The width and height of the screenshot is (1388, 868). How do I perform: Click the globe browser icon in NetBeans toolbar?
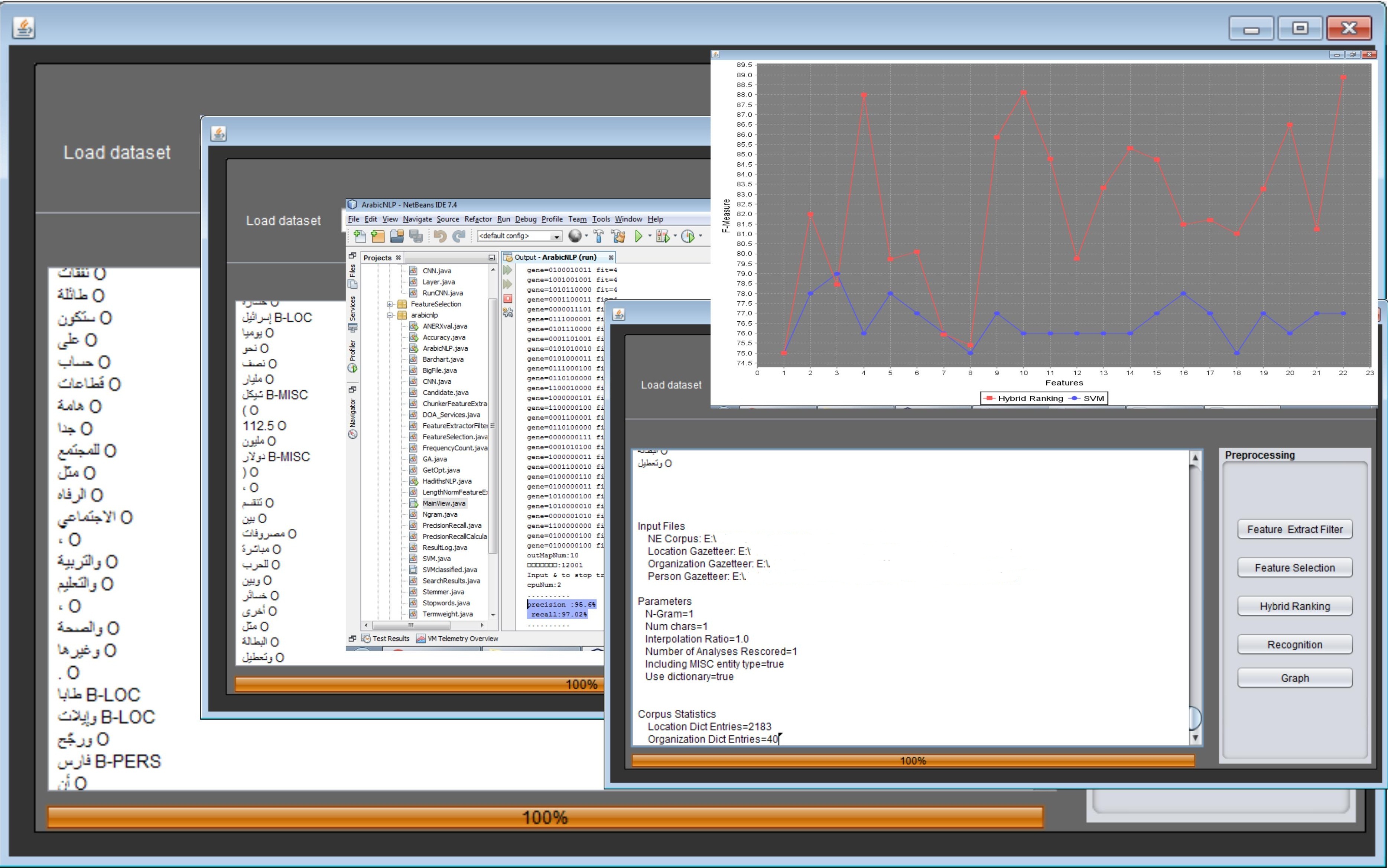(x=575, y=236)
